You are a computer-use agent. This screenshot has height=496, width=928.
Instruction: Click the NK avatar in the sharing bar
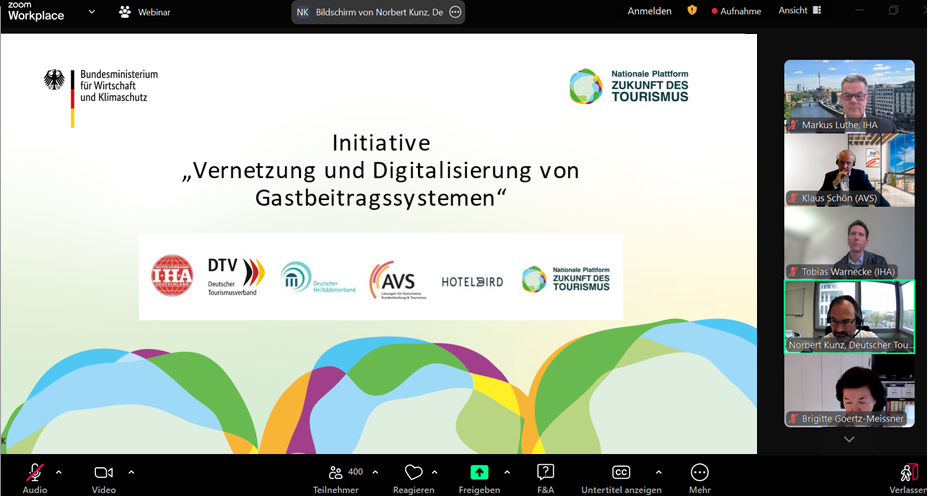click(x=302, y=12)
